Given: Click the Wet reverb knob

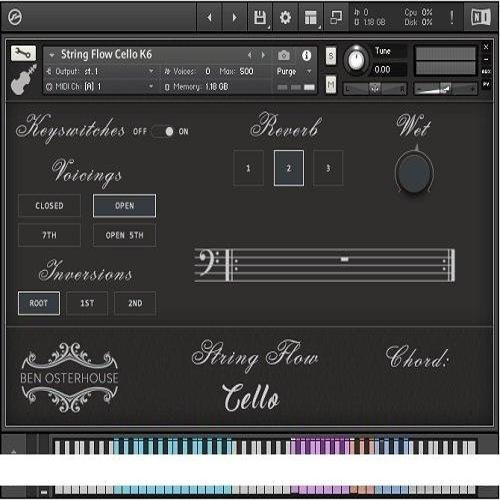Looking at the screenshot, I should click(414, 173).
